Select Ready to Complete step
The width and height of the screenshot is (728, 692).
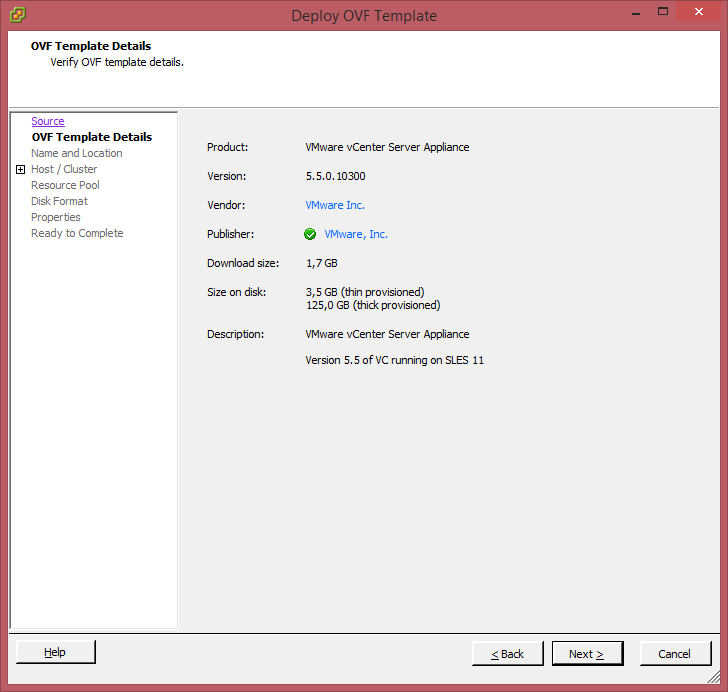77,233
